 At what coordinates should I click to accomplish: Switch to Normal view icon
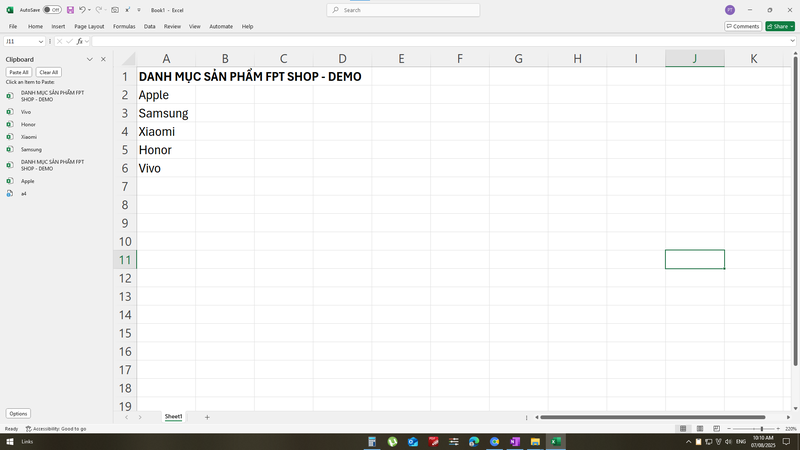[683, 429]
